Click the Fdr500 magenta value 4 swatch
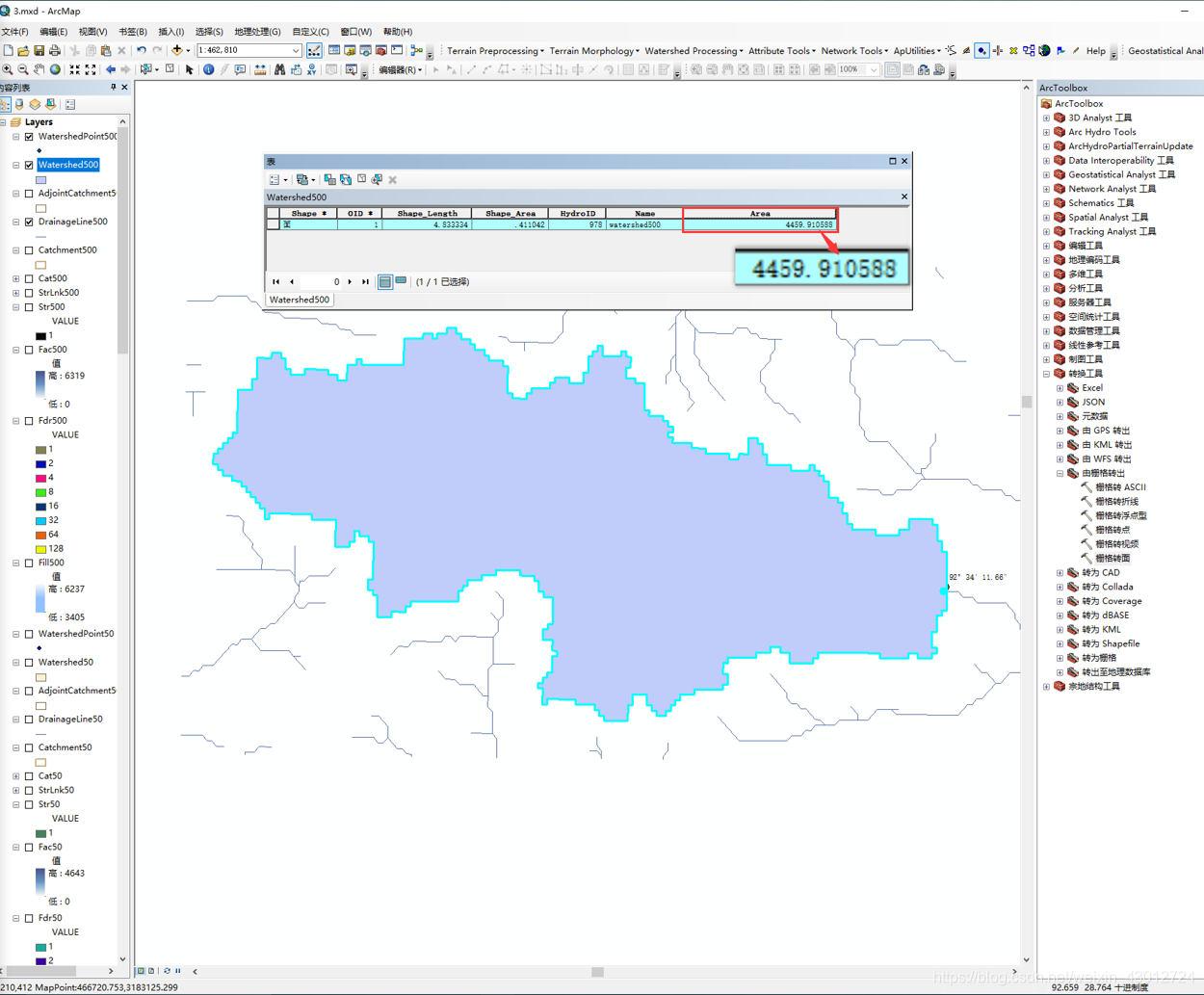The image size is (1204, 995). point(40,478)
